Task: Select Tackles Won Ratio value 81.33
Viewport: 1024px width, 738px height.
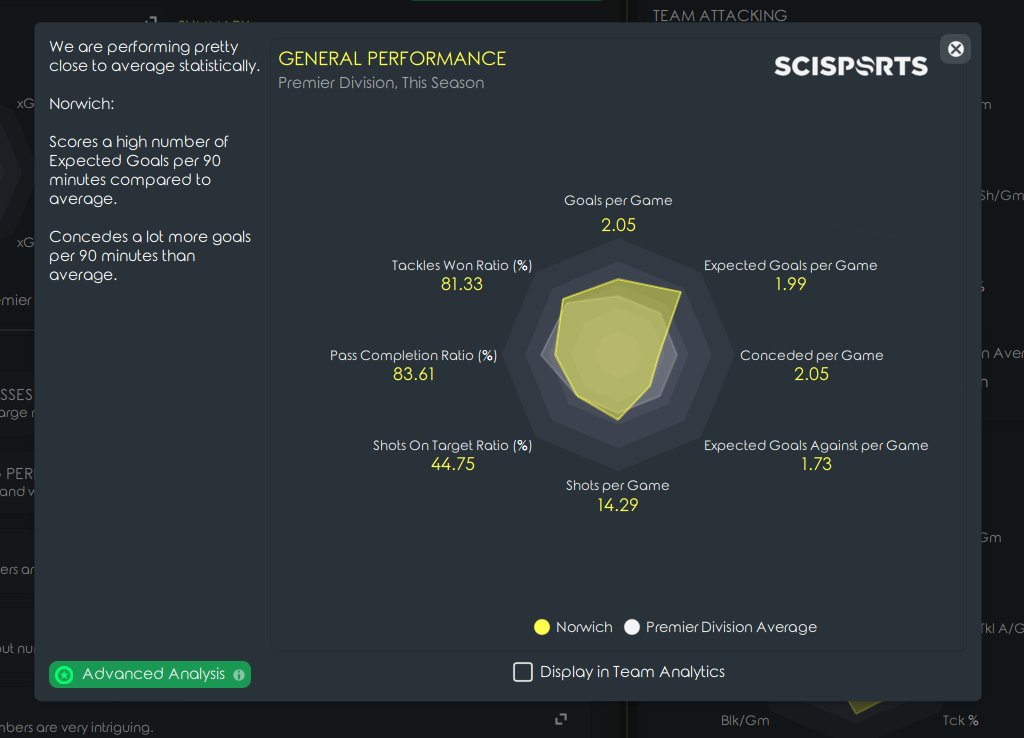Action: (462, 284)
